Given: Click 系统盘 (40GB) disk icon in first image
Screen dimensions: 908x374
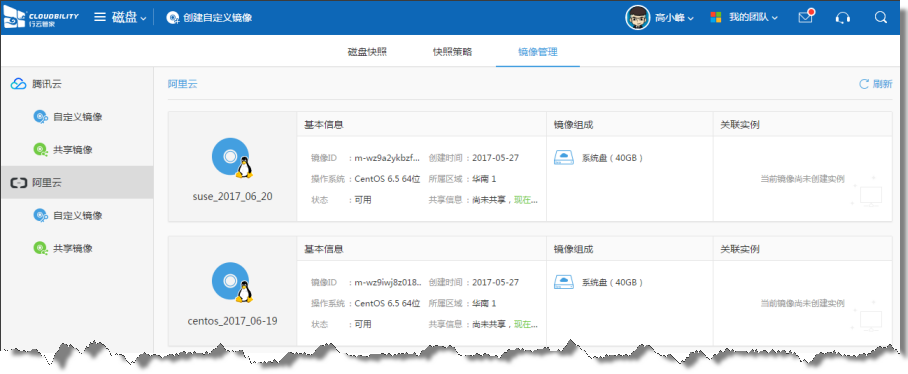Looking at the screenshot, I should tap(563, 157).
